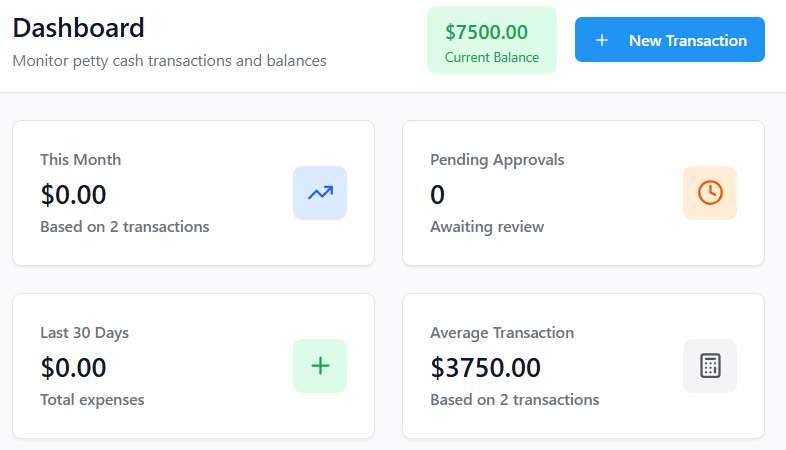Click the green plus icon in Last 30 Days
This screenshot has height=450, width=786.
(320, 366)
